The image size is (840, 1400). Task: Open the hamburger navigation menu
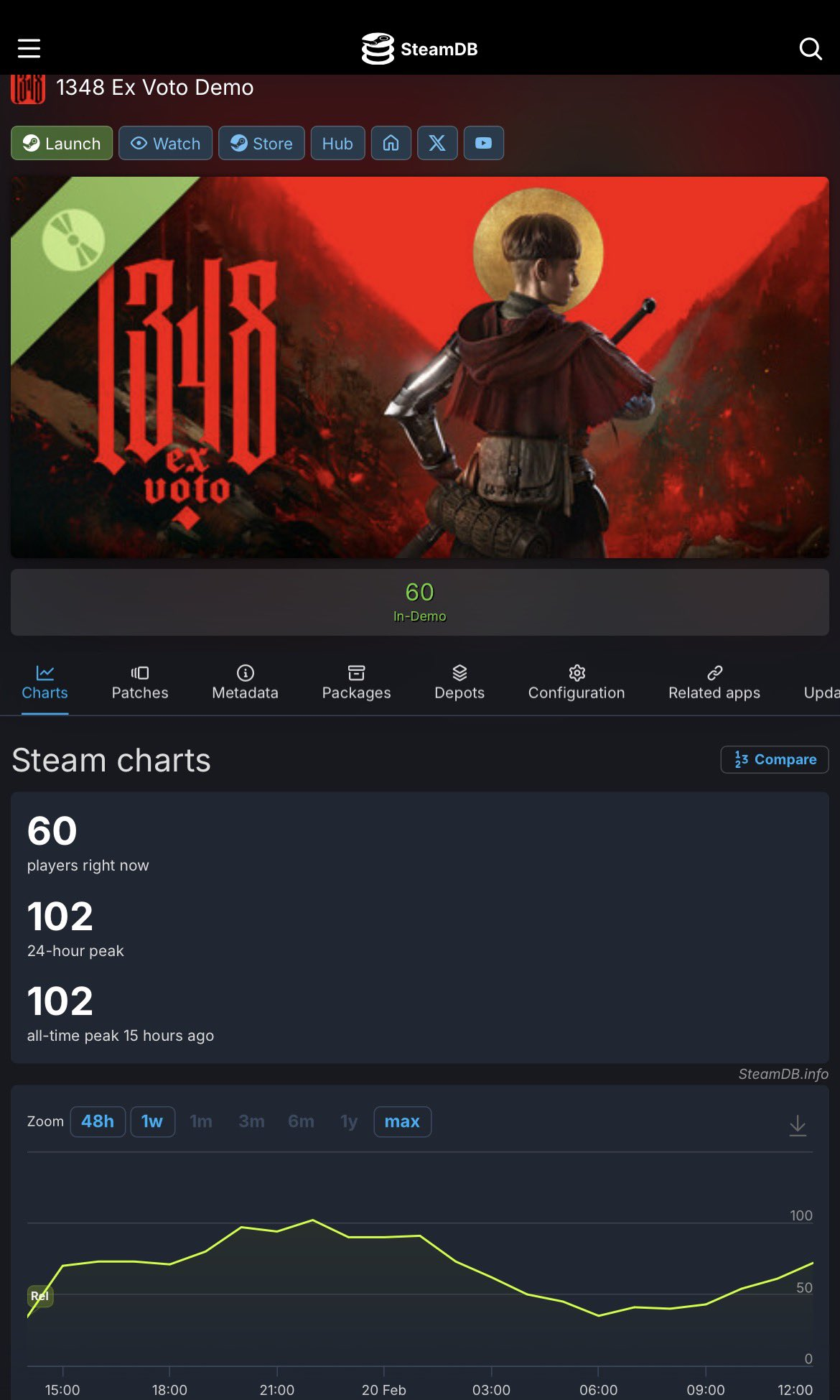tap(29, 48)
